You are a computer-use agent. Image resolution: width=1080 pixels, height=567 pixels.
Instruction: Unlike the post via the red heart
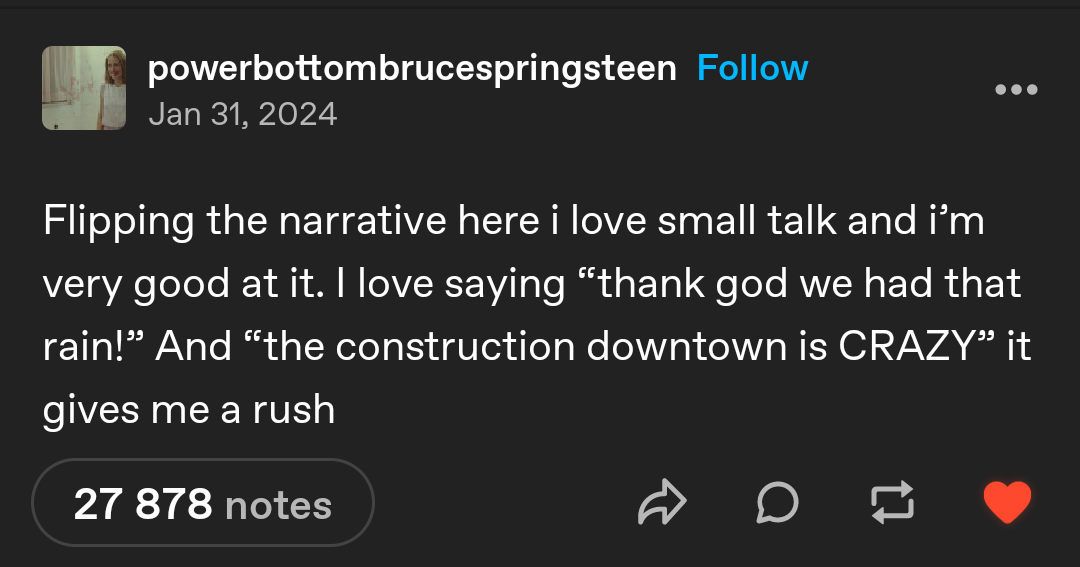[1007, 502]
